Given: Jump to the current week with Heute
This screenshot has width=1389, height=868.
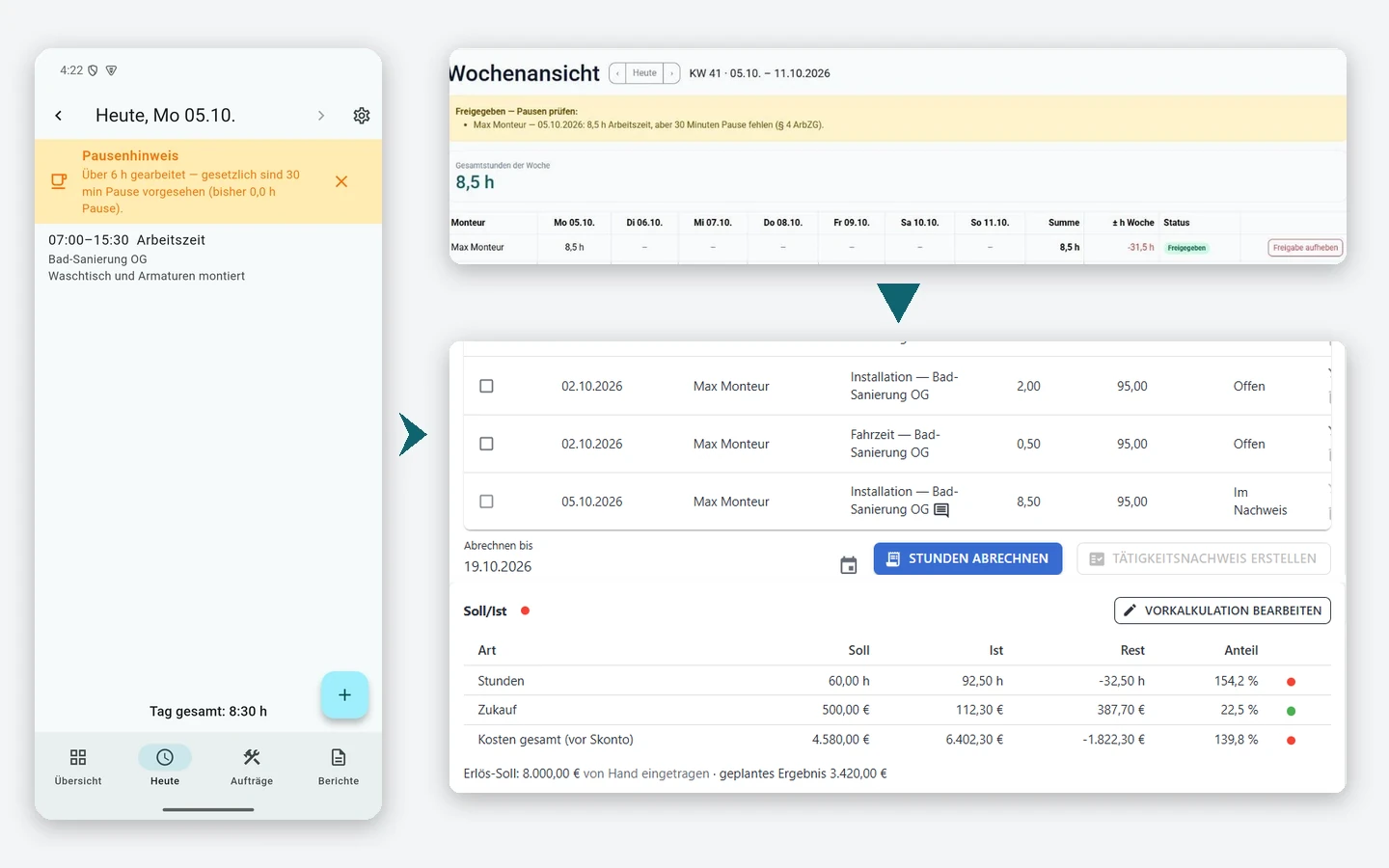Looking at the screenshot, I should tap(644, 73).
